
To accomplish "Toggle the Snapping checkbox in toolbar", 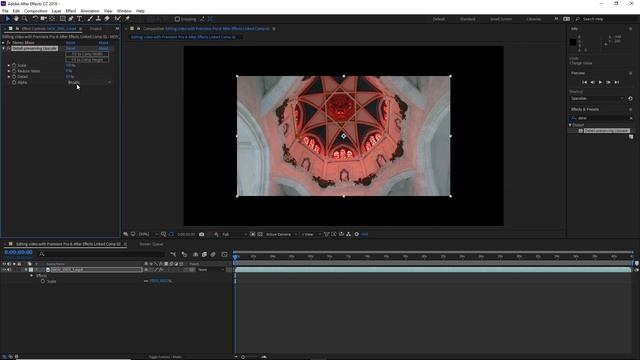I will click(177, 19).
